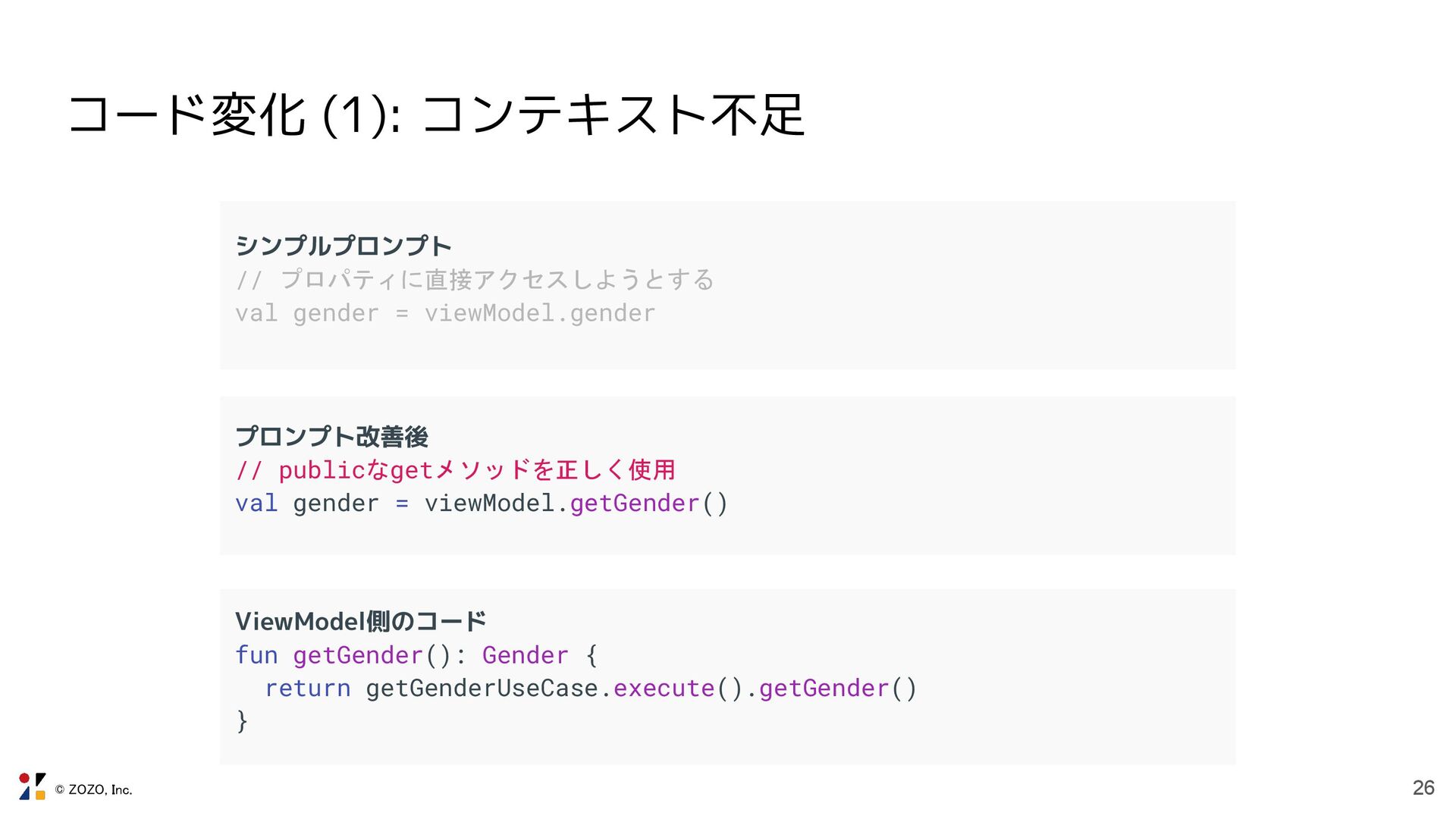The width and height of the screenshot is (1456, 819).
Task: Click the © ZOZO, Inc. copyright text
Action: [x=93, y=789]
